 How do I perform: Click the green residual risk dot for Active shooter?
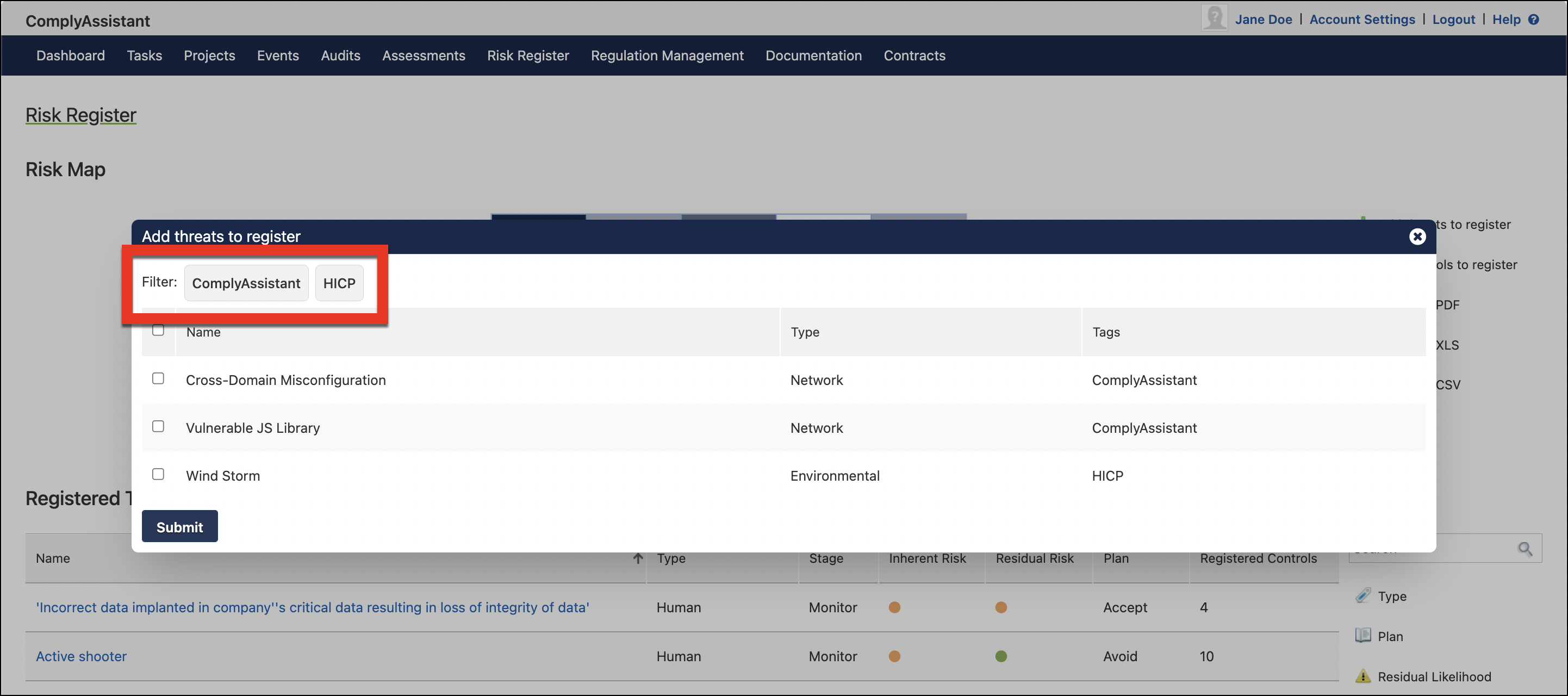tap(1001, 656)
